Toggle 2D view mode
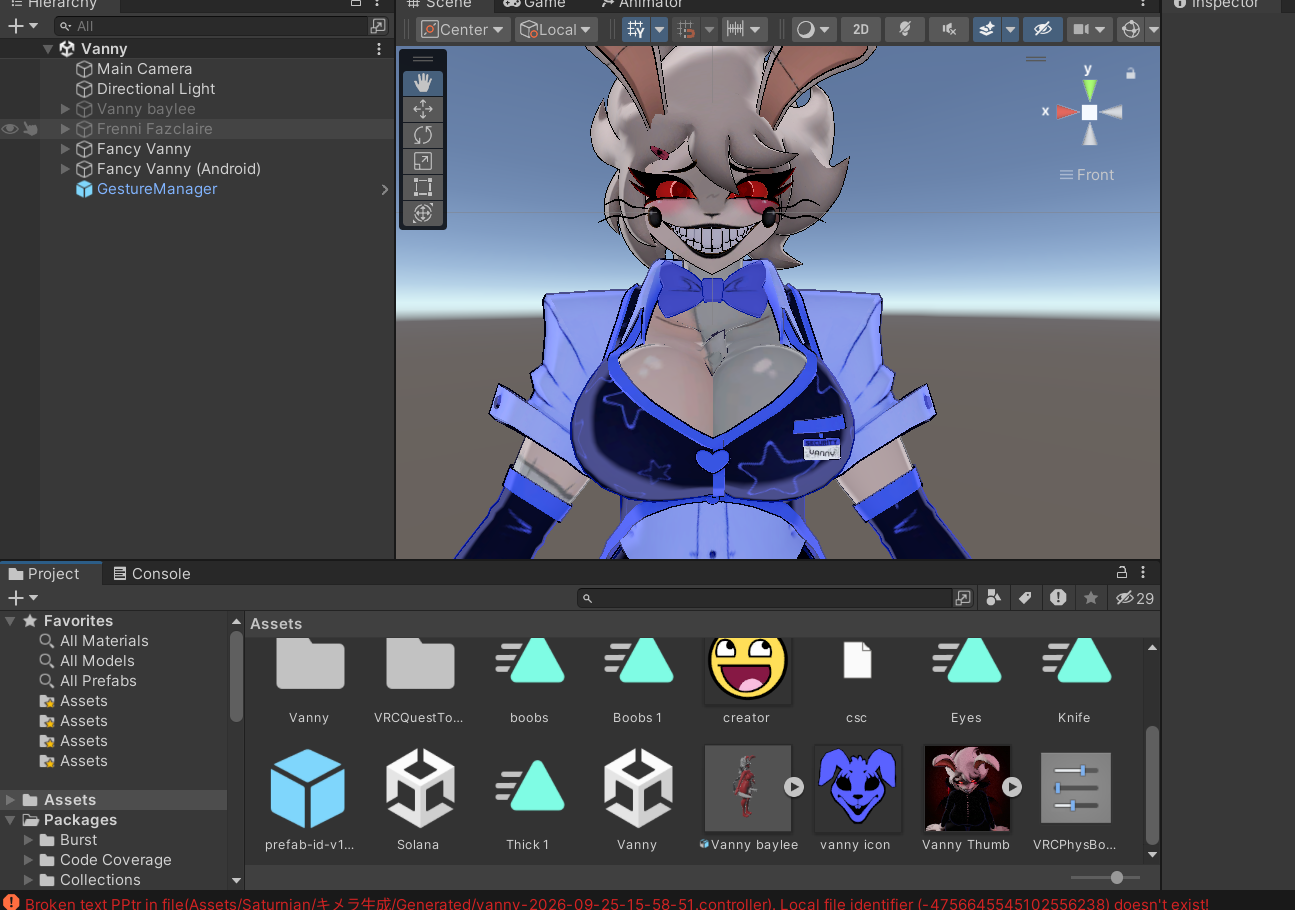The image size is (1295, 910). (x=861, y=30)
